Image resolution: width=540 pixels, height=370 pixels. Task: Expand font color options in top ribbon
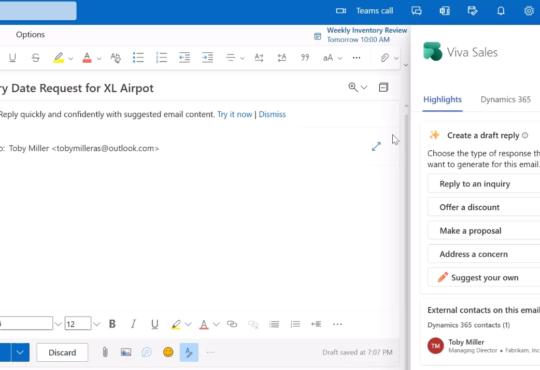tap(99, 59)
